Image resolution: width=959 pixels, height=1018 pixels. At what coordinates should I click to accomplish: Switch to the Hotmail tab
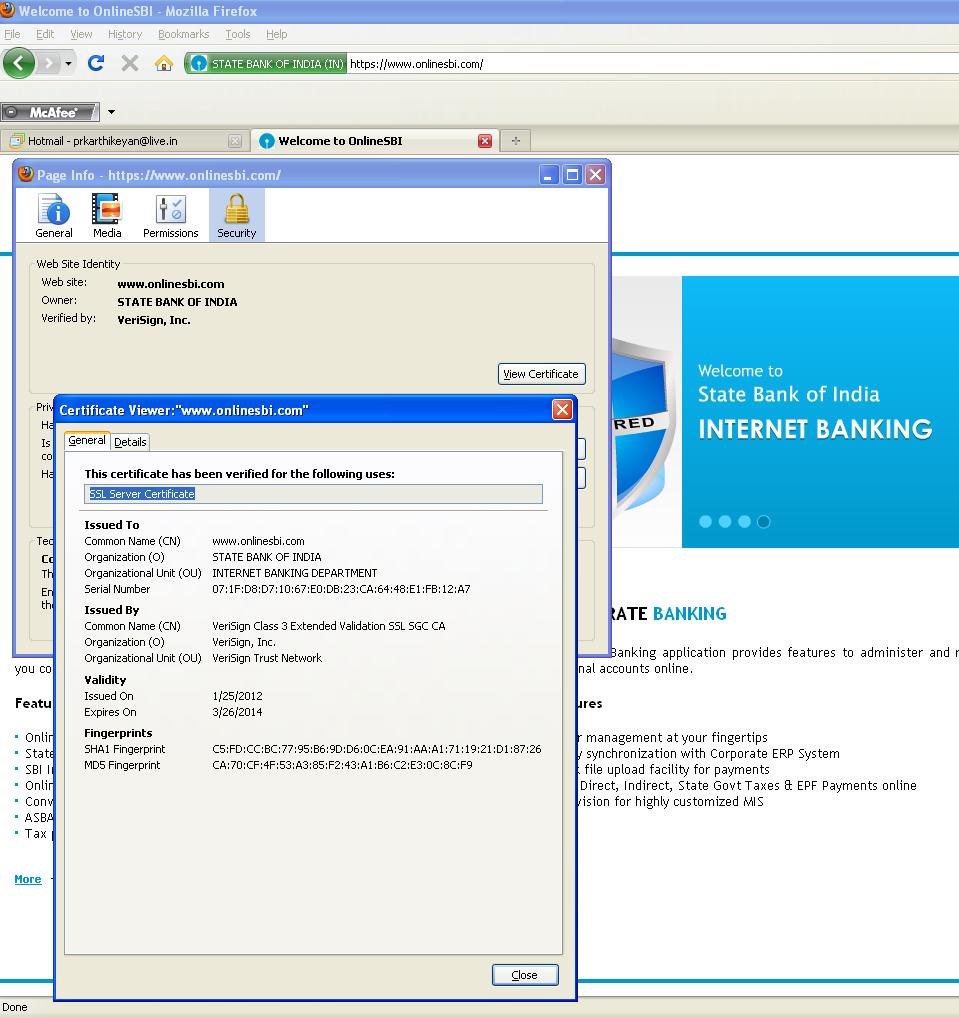(123, 141)
